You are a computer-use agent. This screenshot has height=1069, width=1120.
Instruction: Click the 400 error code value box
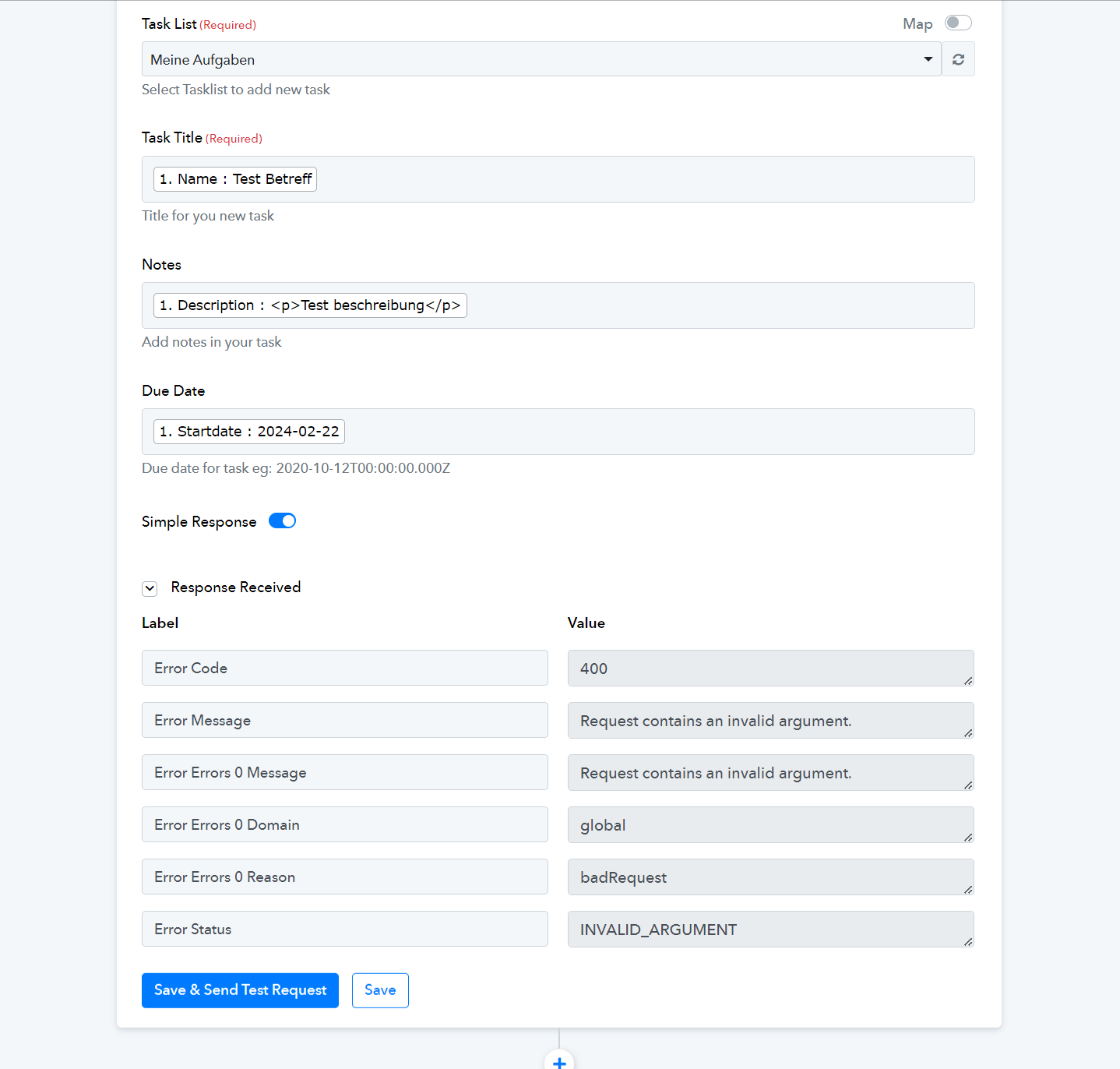[771, 669]
